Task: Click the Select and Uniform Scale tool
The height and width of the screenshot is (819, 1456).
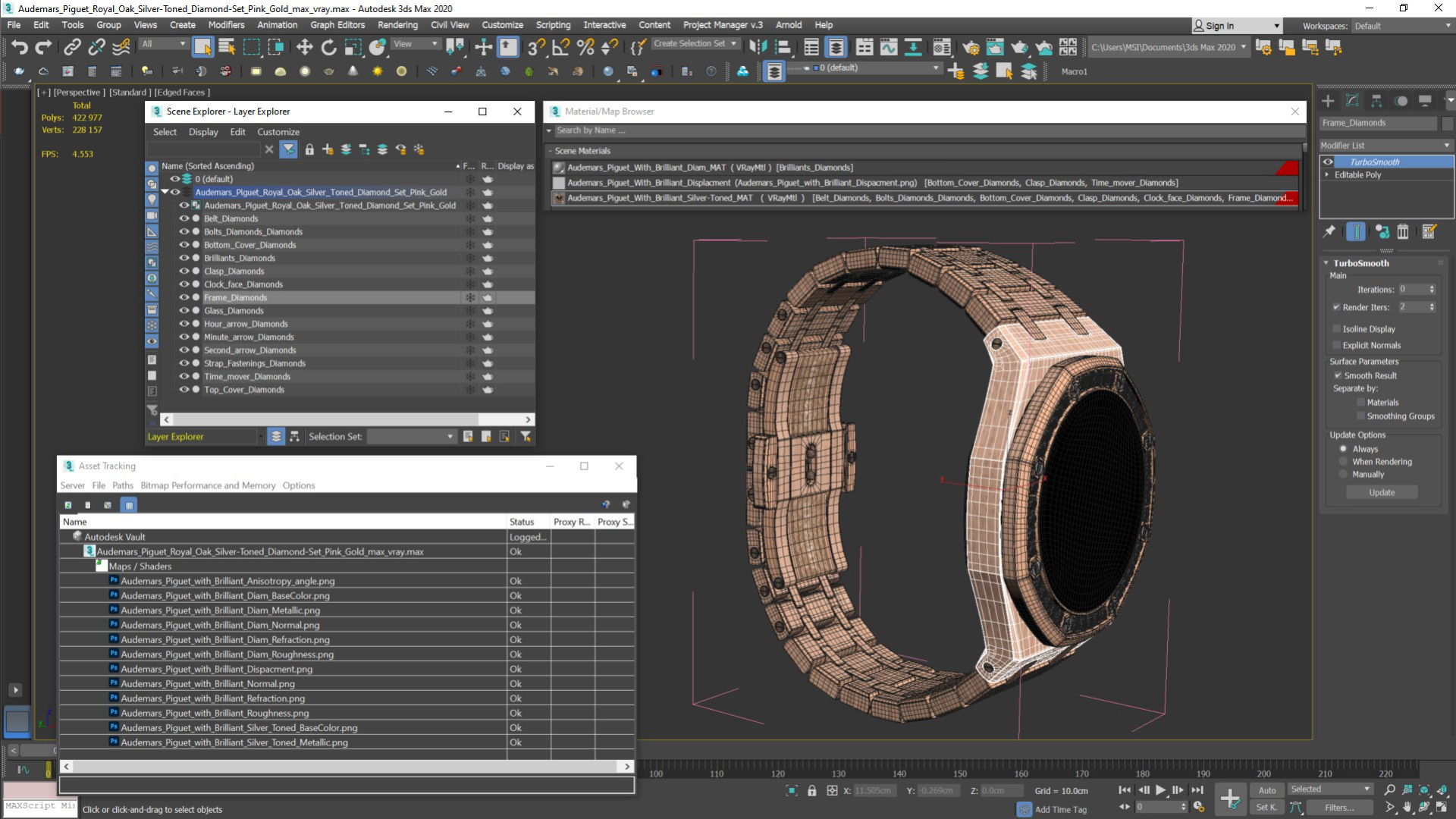Action: [x=353, y=48]
